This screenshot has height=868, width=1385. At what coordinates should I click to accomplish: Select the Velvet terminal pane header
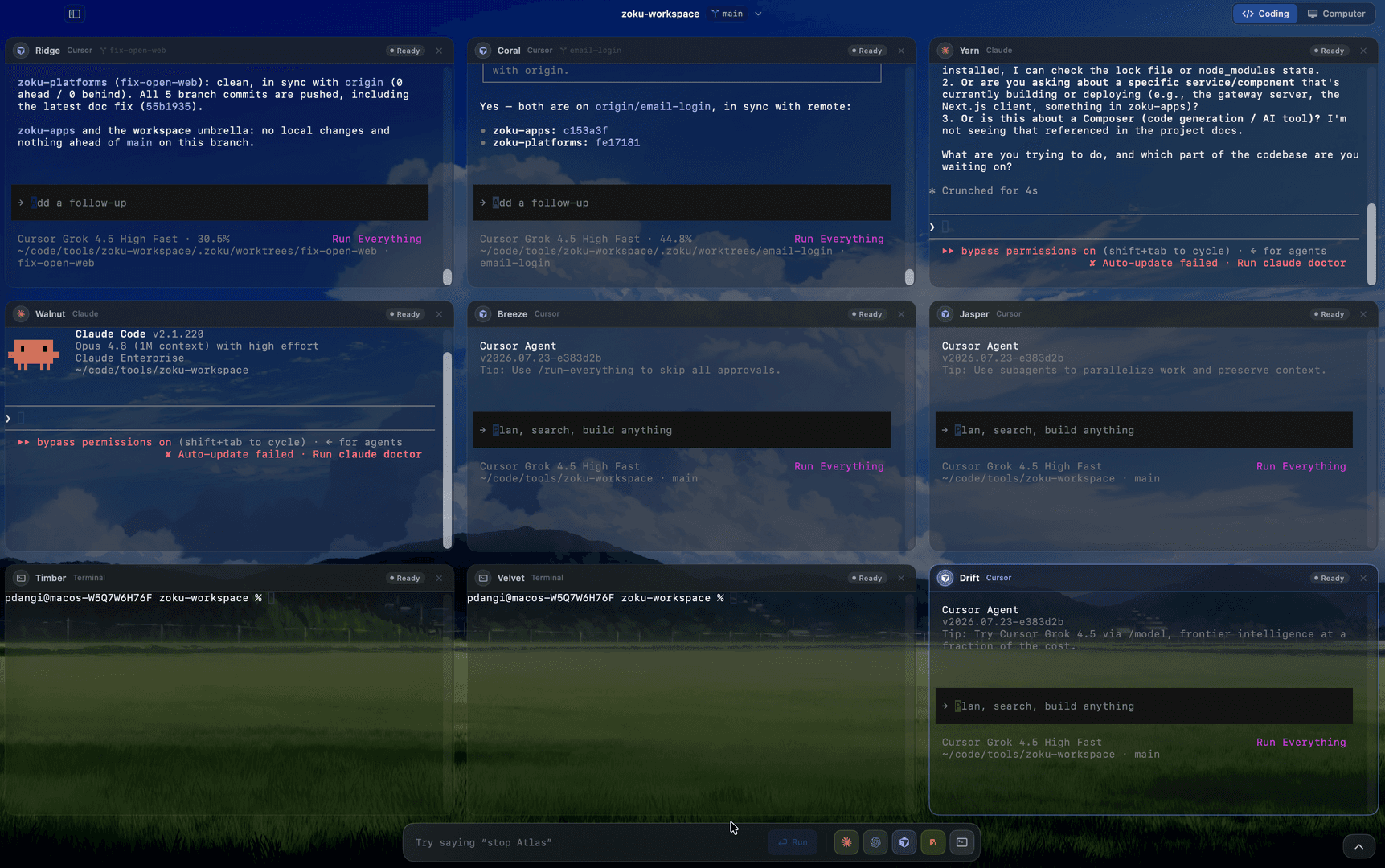(x=691, y=578)
